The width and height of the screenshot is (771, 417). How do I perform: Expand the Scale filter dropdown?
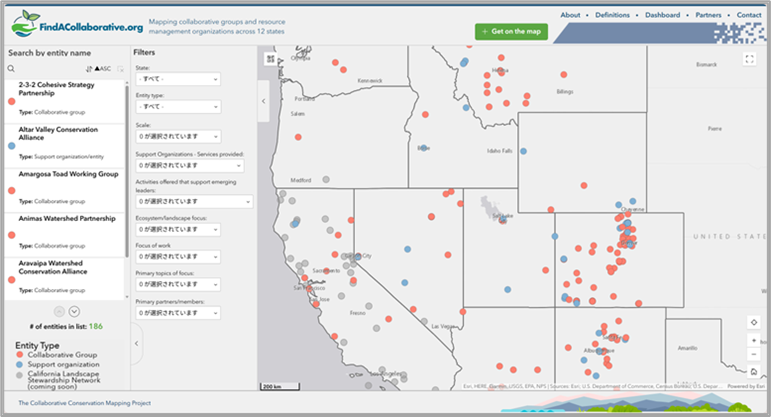[x=177, y=136]
